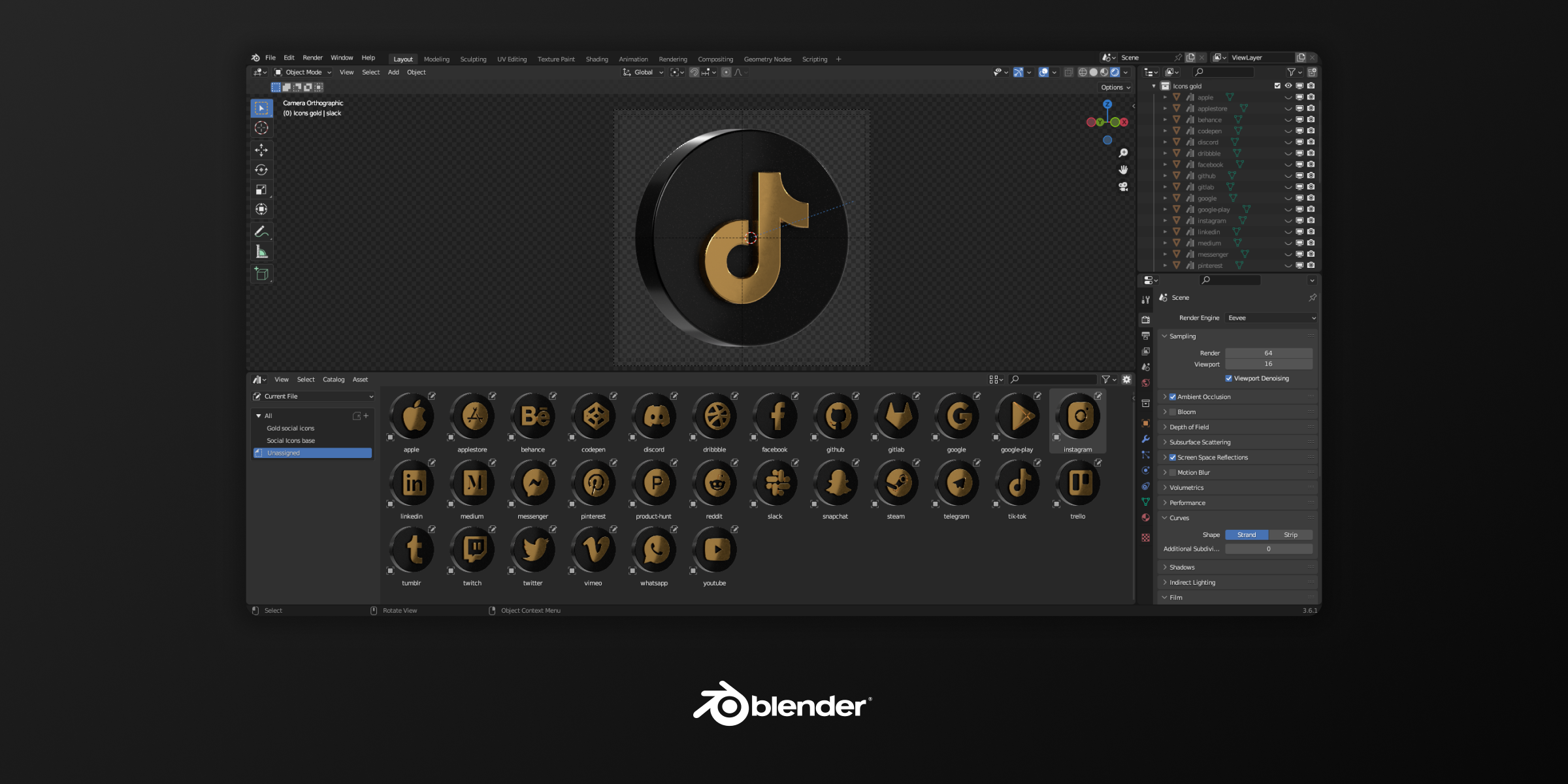Select the Strip curve shape button
The image size is (1568, 784).
tap(1290, 535)
